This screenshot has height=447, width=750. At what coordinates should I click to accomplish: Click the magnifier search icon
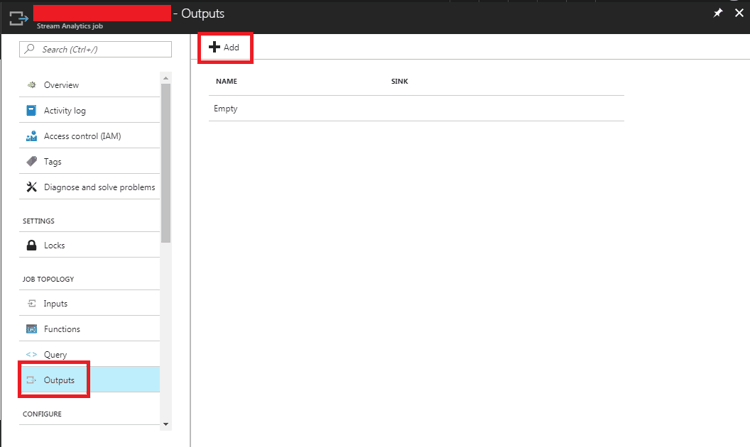(30, 49)
